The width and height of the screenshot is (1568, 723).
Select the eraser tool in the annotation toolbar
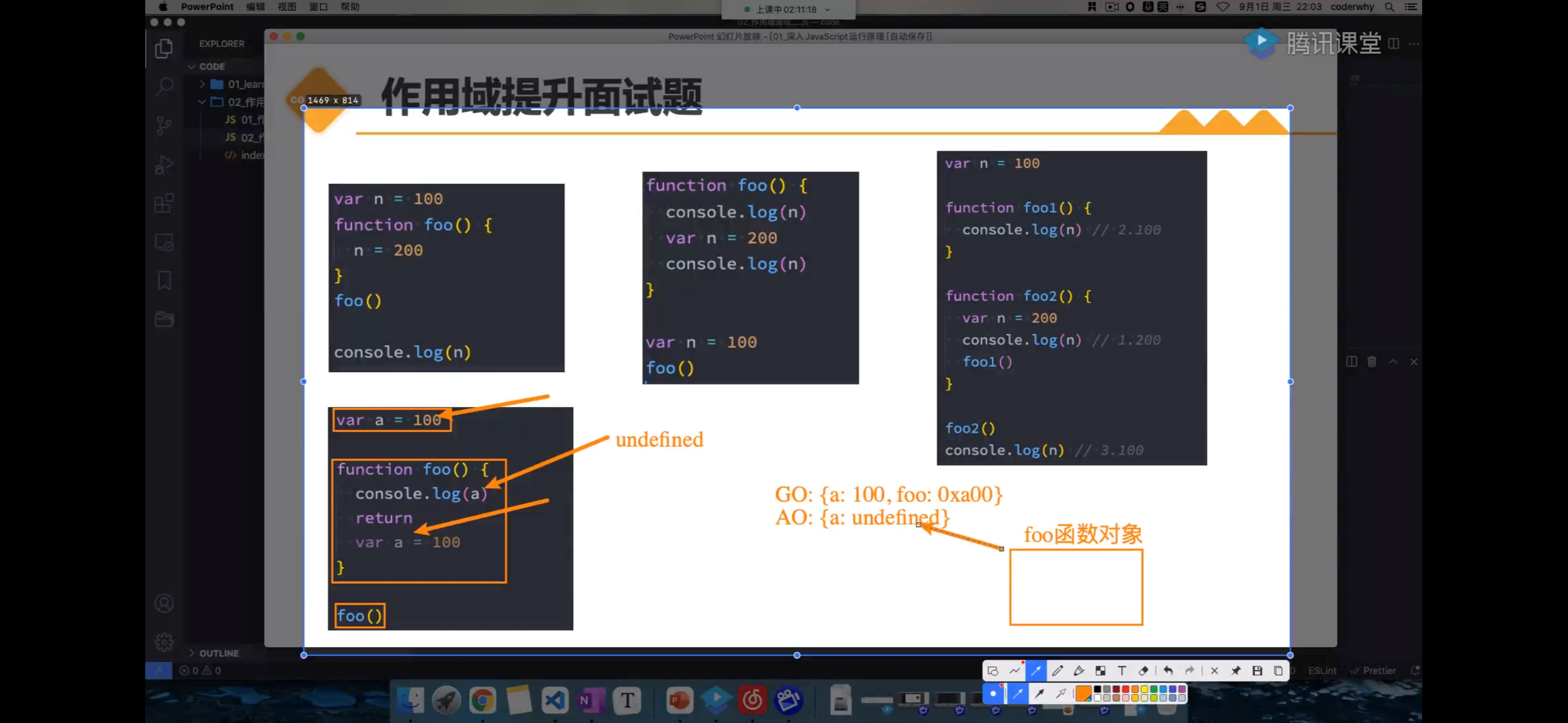coord(1143,671)
